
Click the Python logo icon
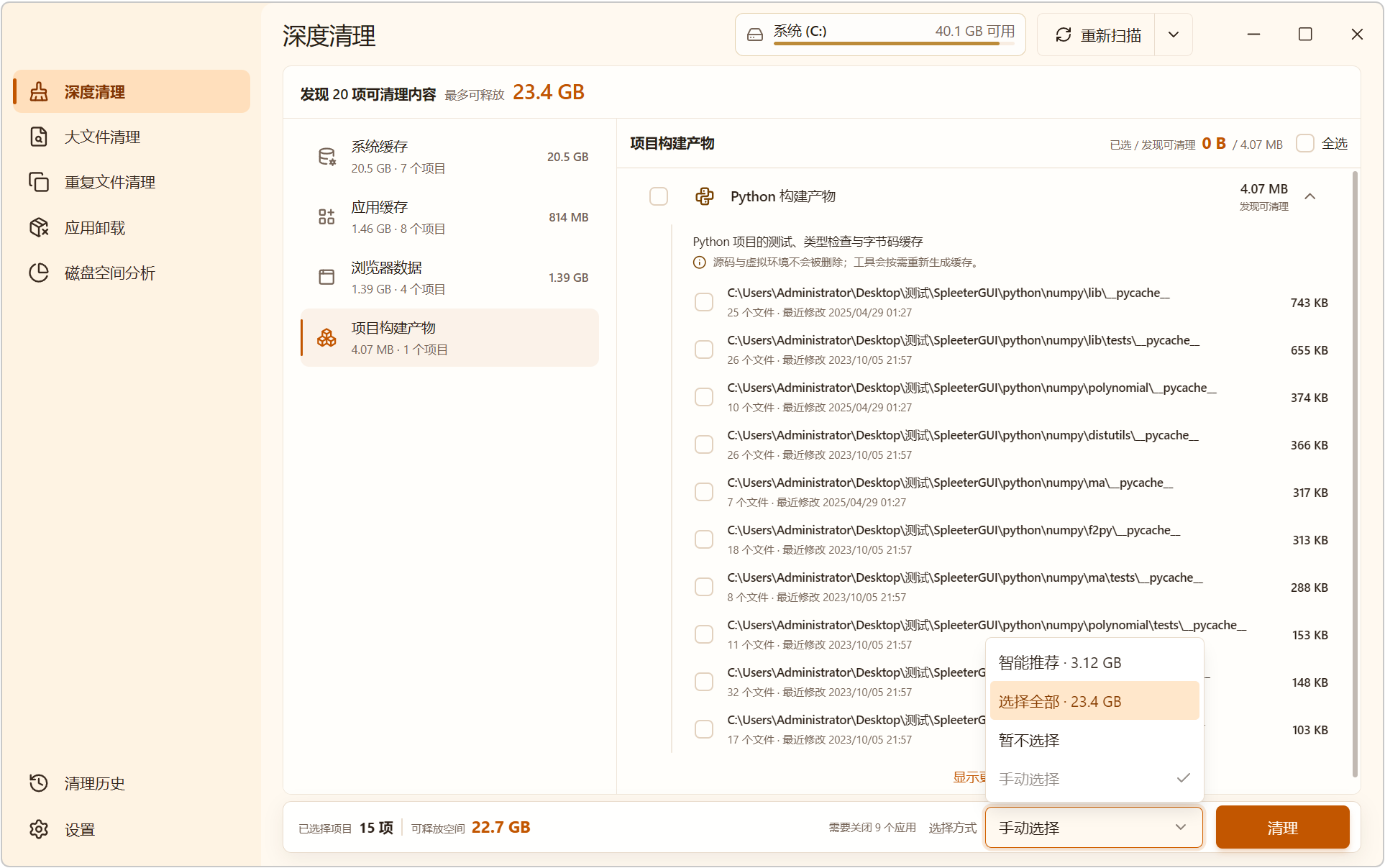[705, 196]
